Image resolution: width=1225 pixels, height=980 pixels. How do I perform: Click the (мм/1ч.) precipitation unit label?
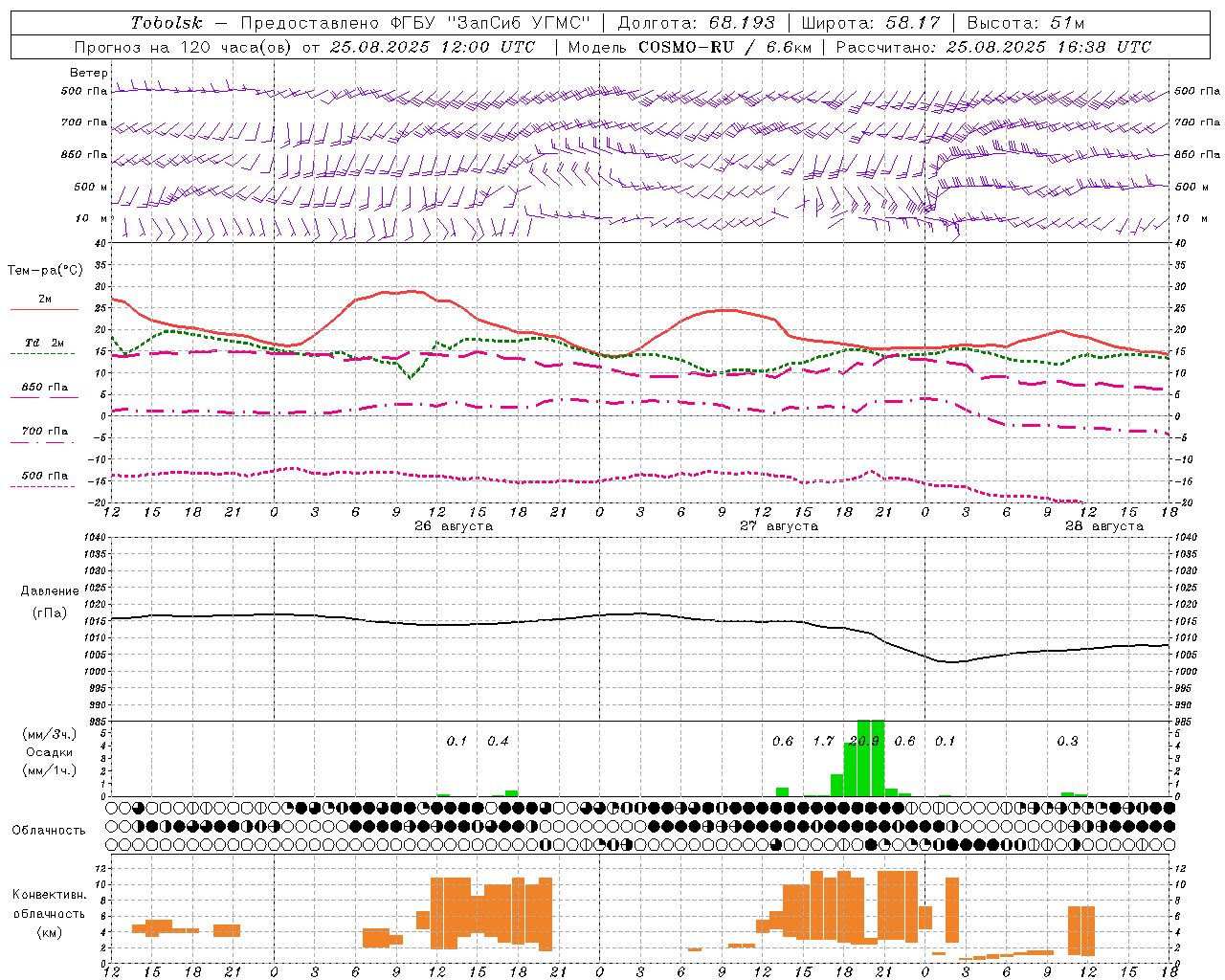tap(50, 770)
